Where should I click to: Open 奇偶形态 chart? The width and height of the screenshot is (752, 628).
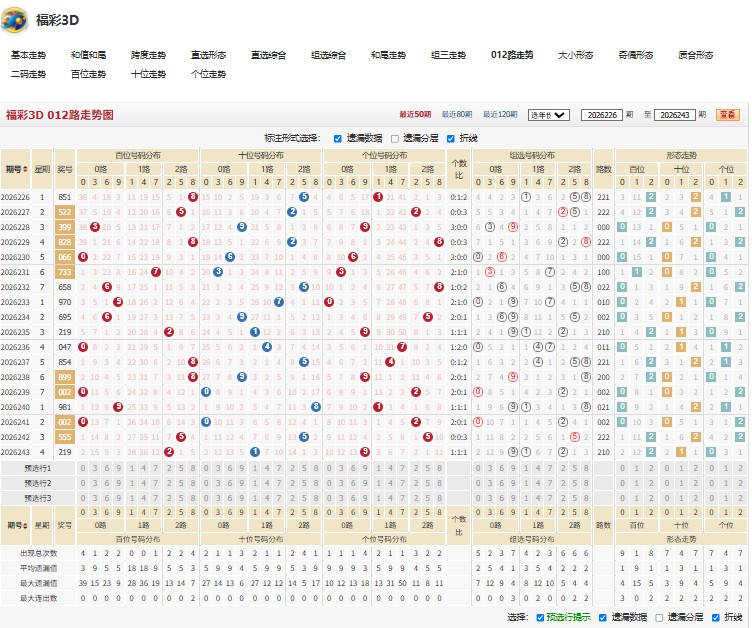click(x=635, y=55)
